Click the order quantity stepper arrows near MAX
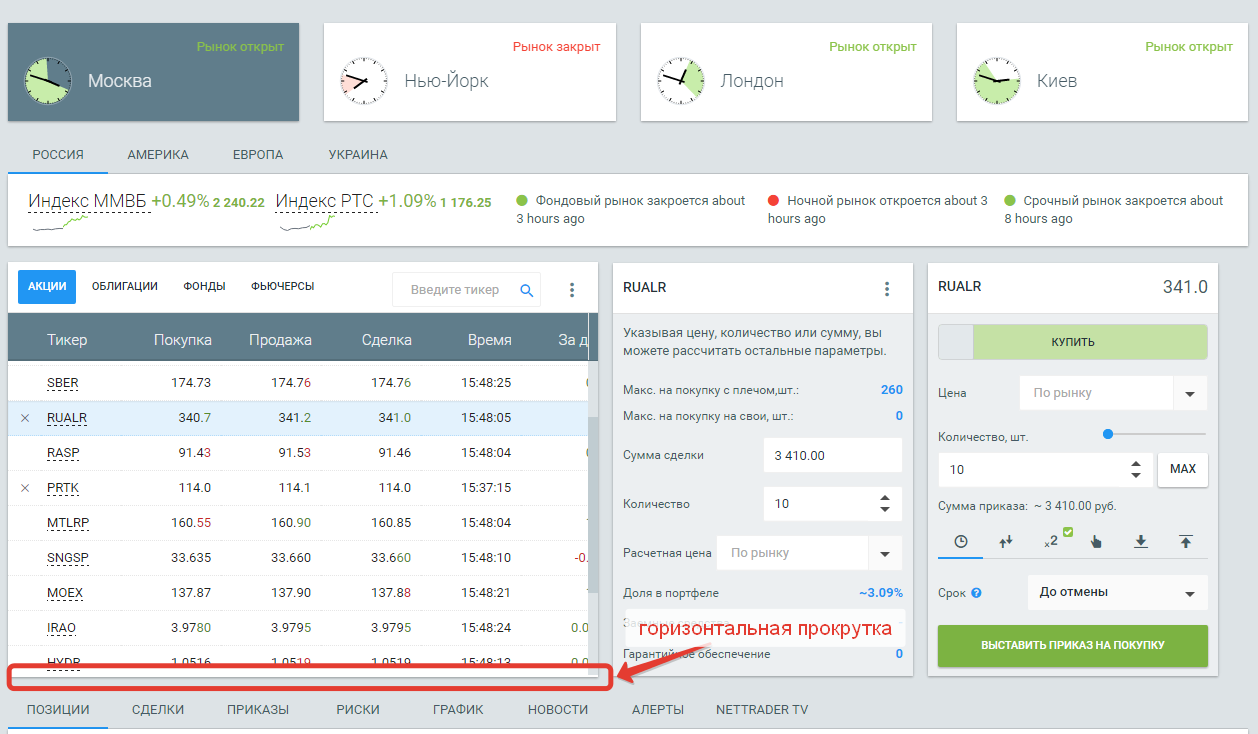The height and width of the screenshot is (734, 1258). (1135, 469)
